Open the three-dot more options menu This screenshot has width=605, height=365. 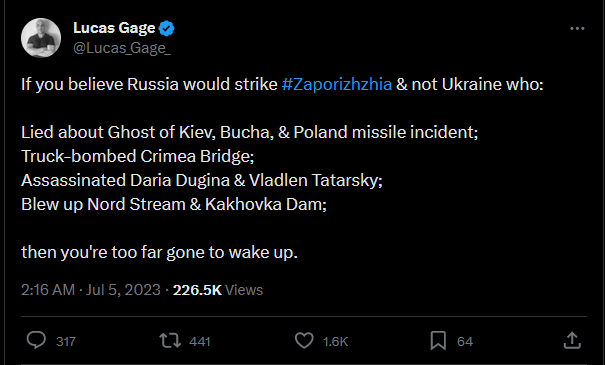click(577, 29)
